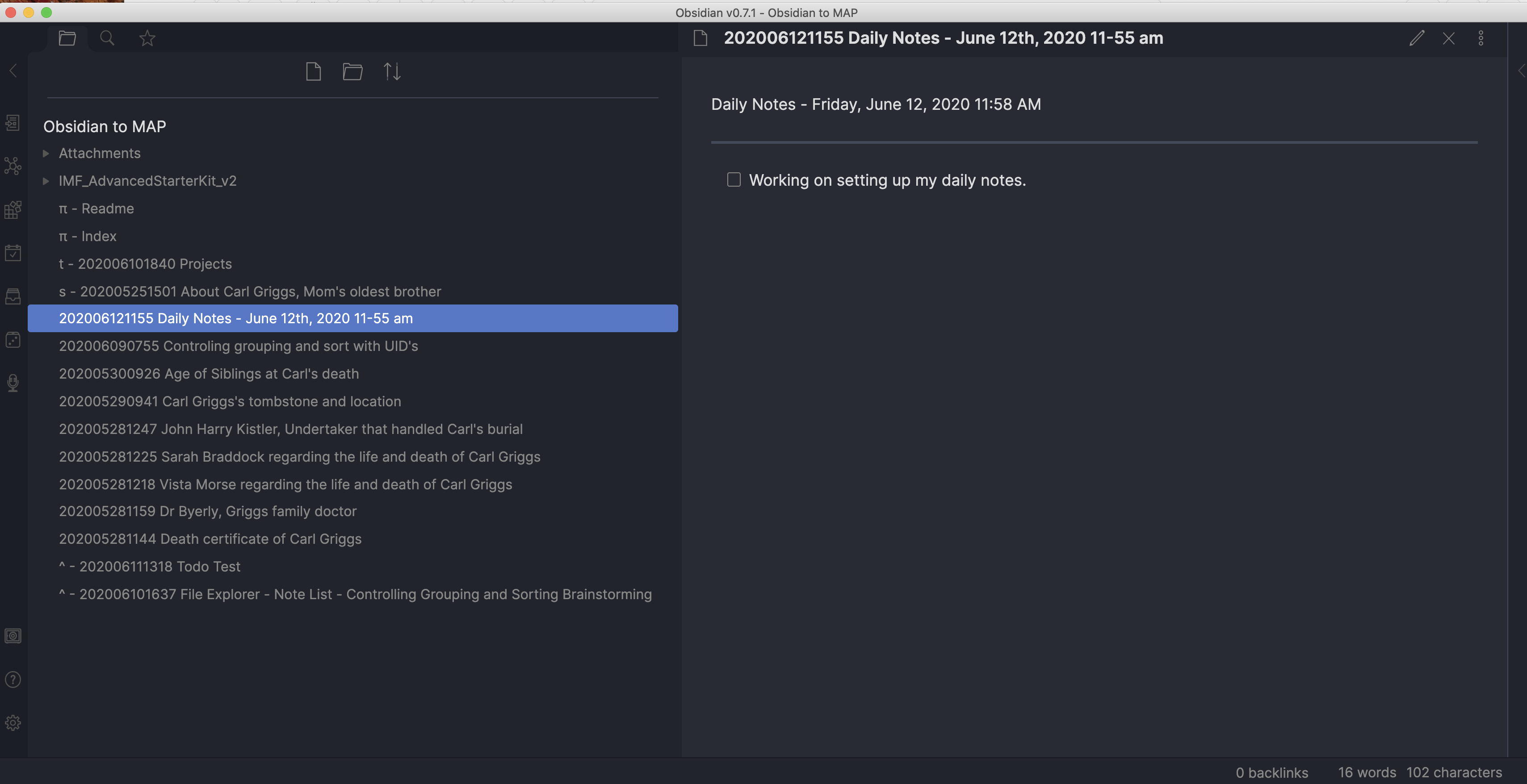Expand the IMF_AdvancedStarterKit_v2 folder

46,181
